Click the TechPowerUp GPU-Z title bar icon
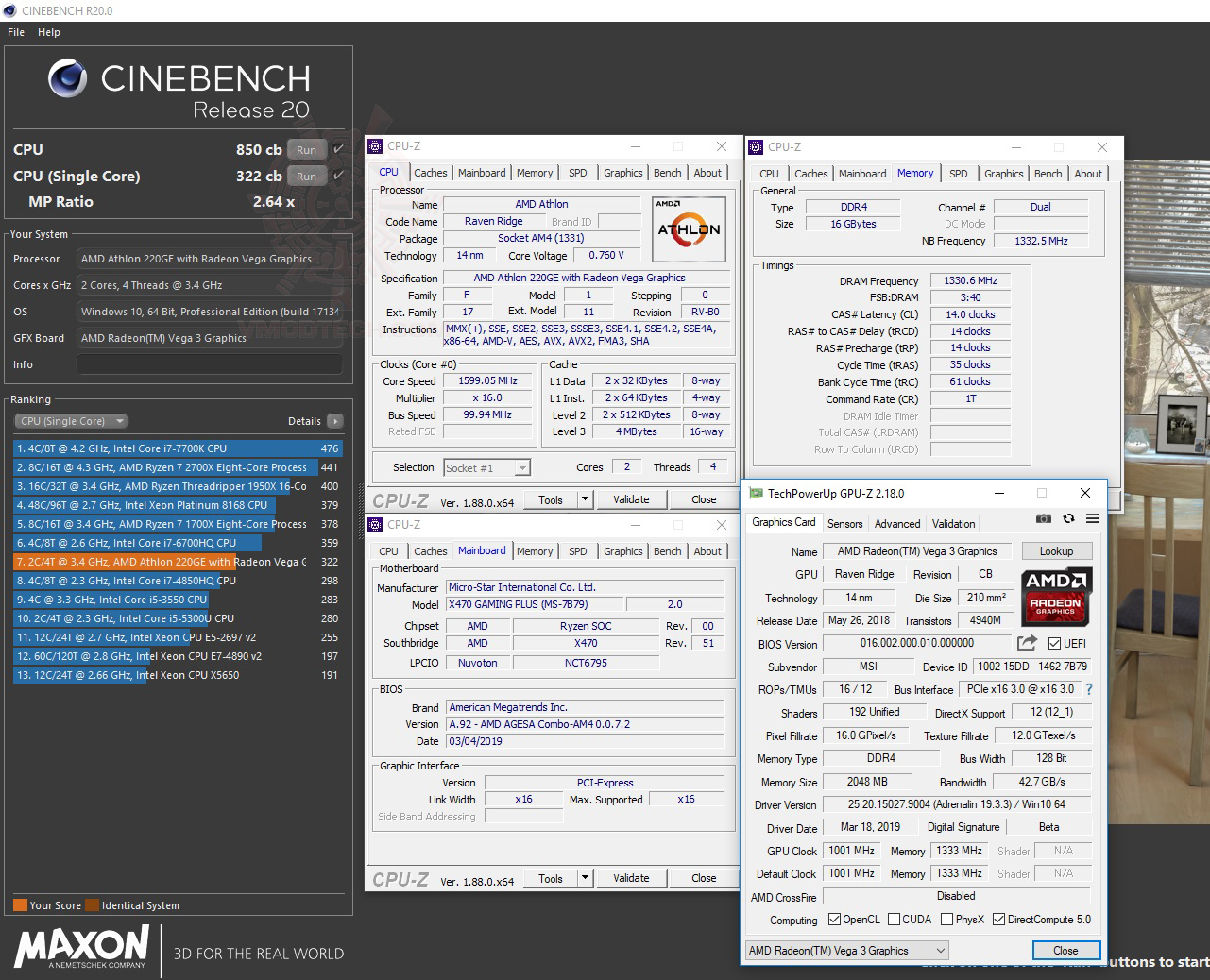 [x=756, y=494]
